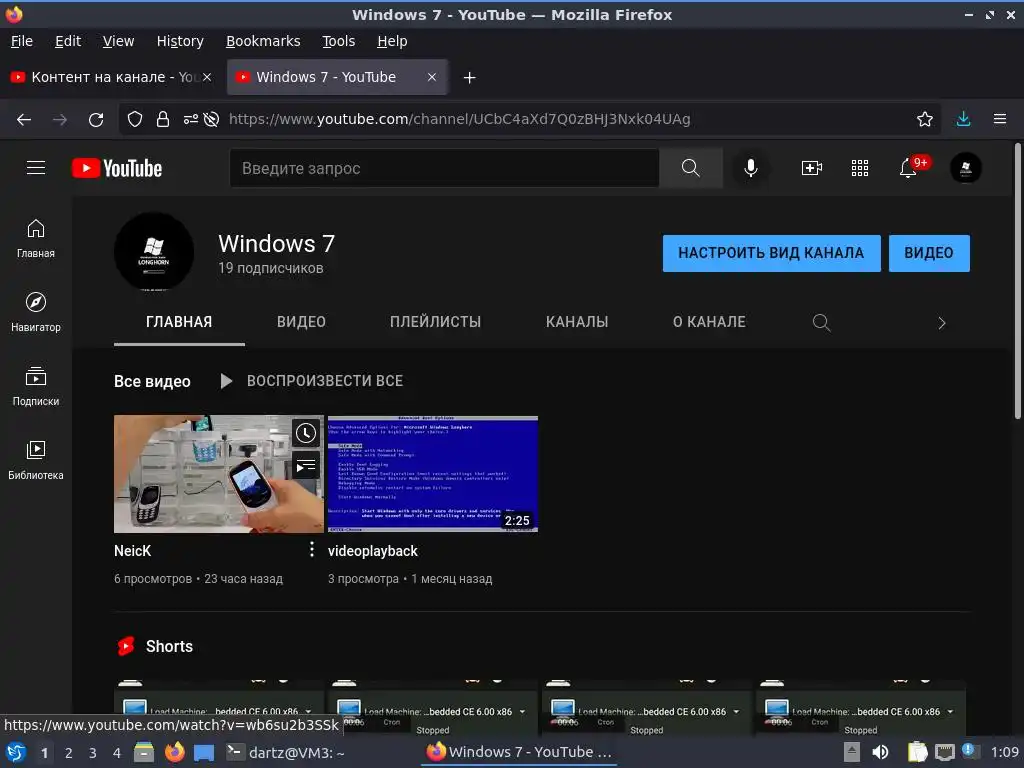The height and width of the screenshot is (768, 1024).
Task: Open the Firefox application hamburger menu
Action: pos(1000,119)
